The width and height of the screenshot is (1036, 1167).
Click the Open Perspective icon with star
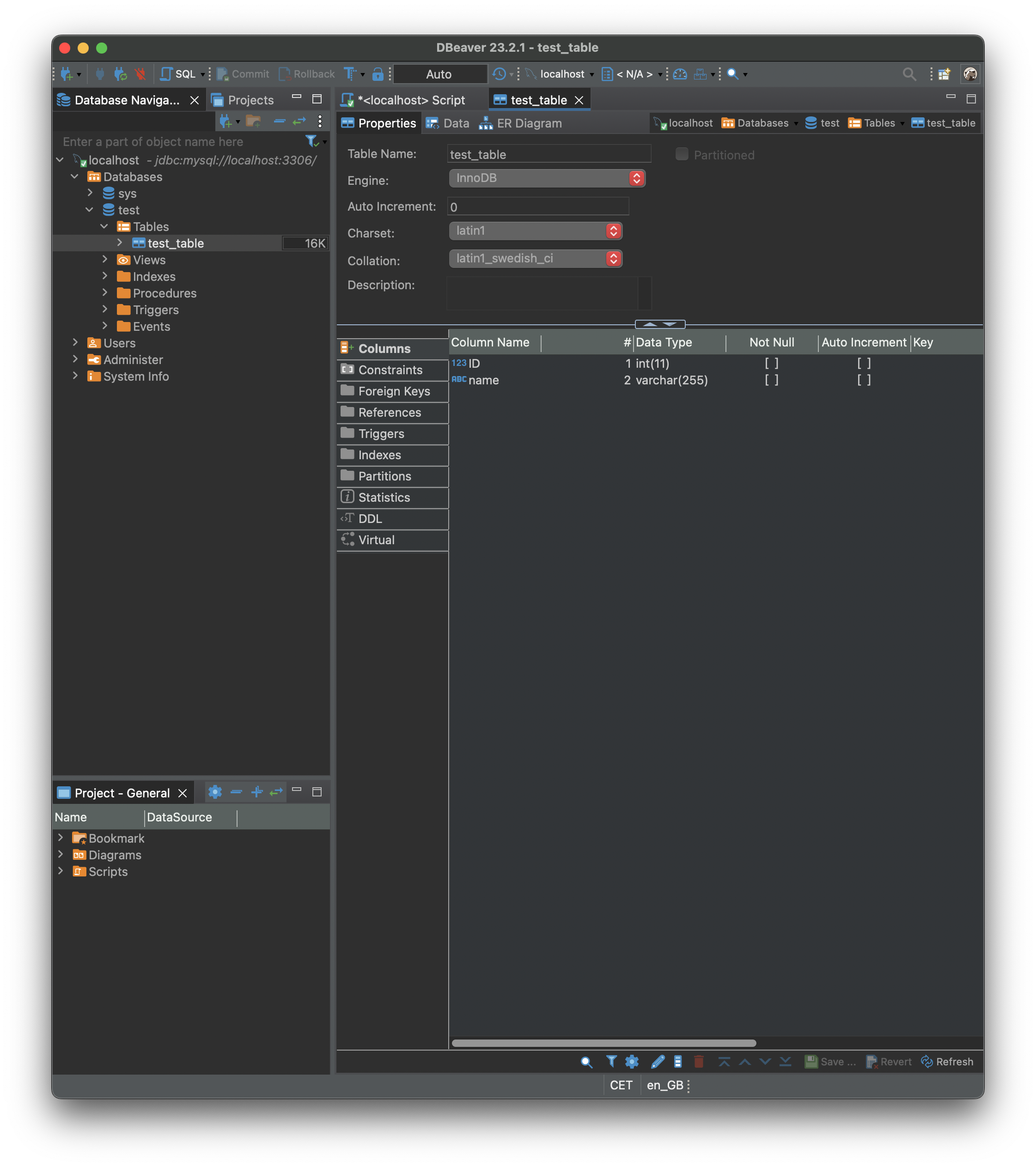click(944, 74)
